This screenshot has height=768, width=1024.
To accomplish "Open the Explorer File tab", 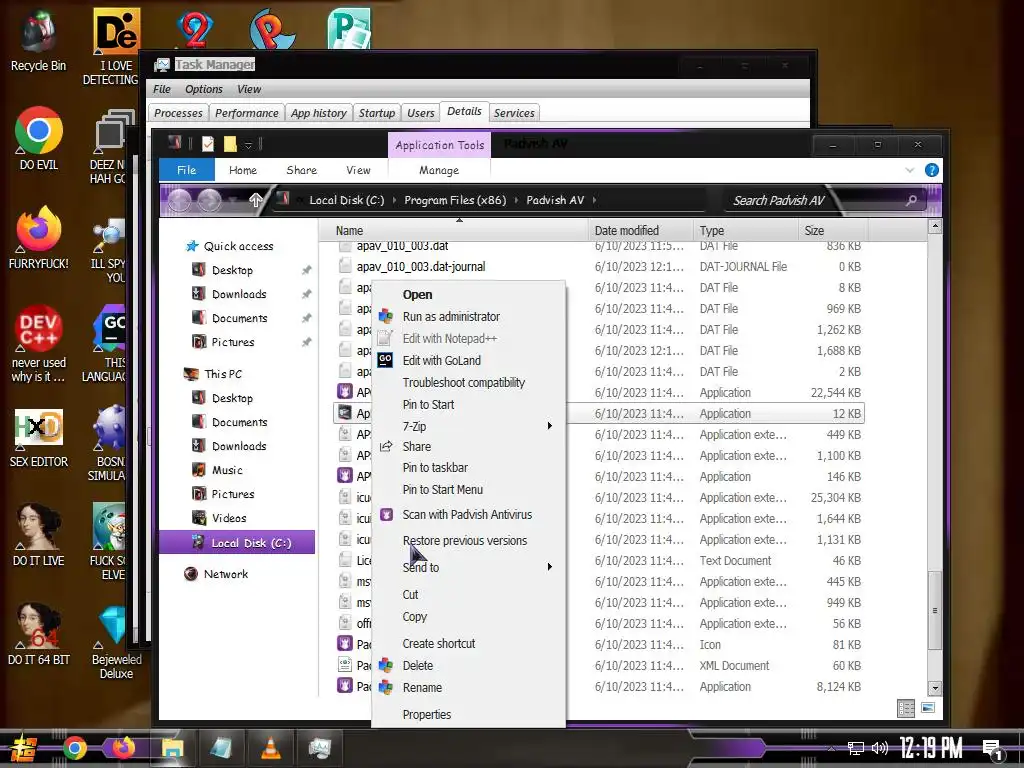I will pyautogui.click(x=187, y=170).
